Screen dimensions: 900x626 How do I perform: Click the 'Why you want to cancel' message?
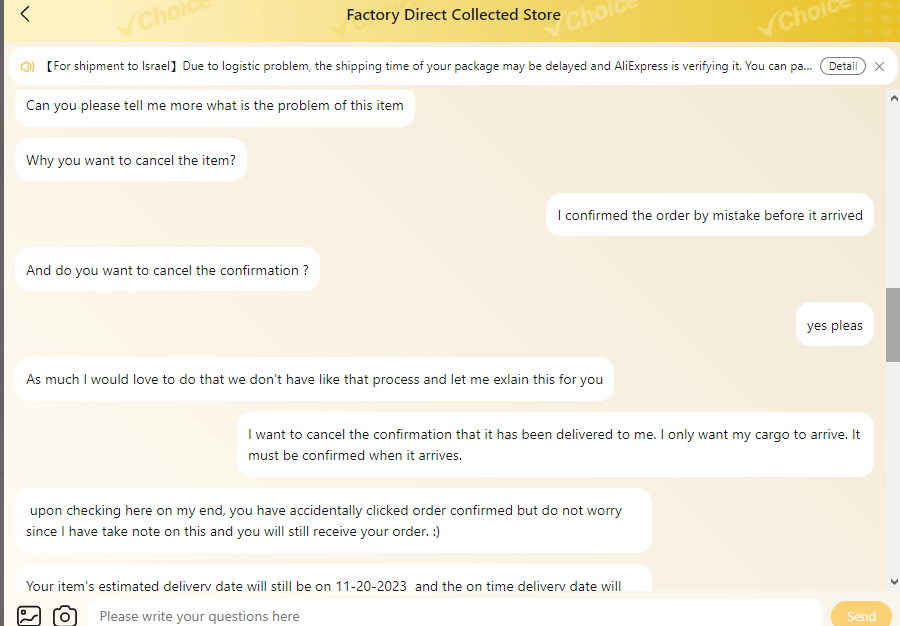pyautogui.click(x=131, y=160)
